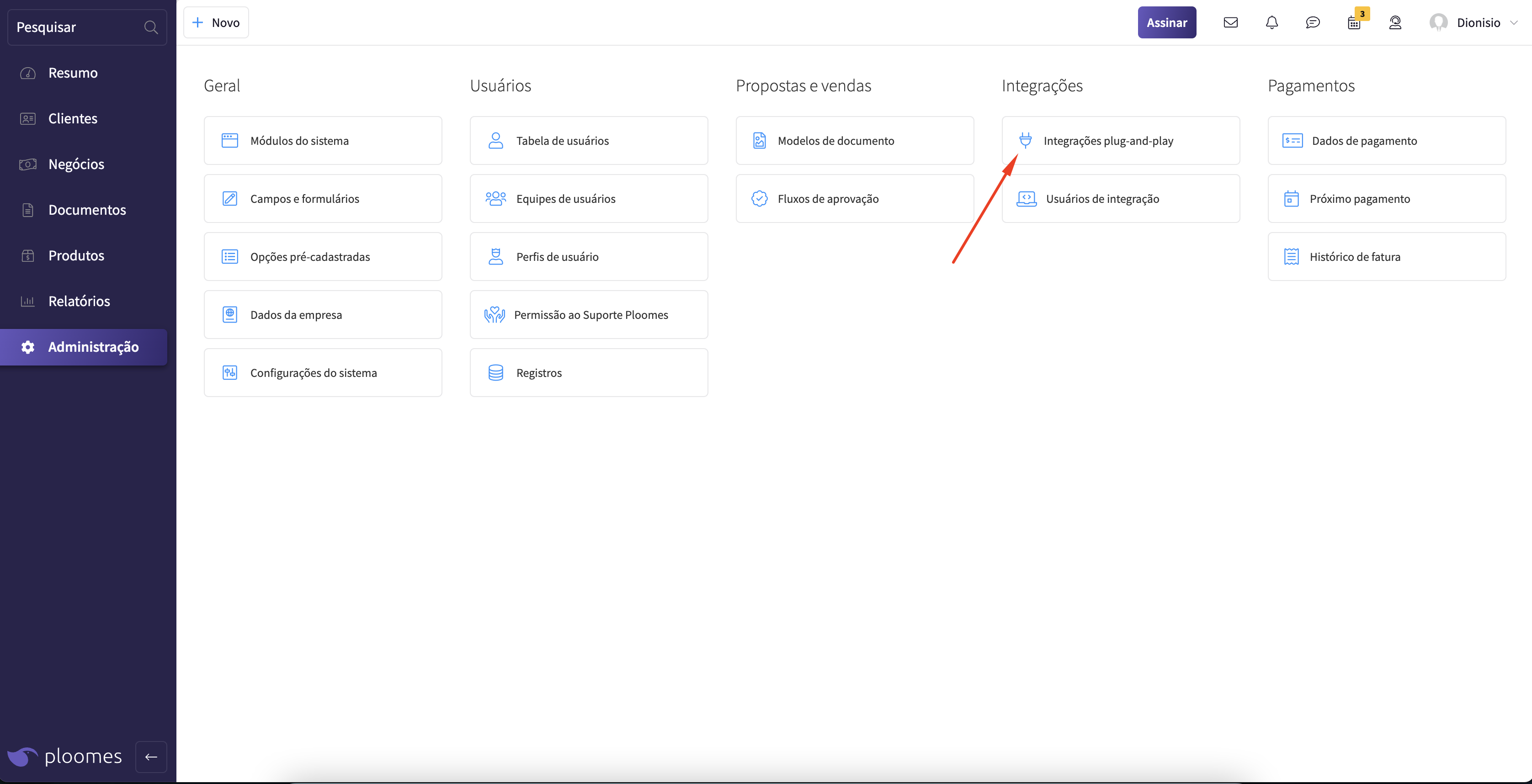The width and height of the screenshot is (1532, 784).
Task: Go to Clientes in sidebar
Action: click(73, 118)
